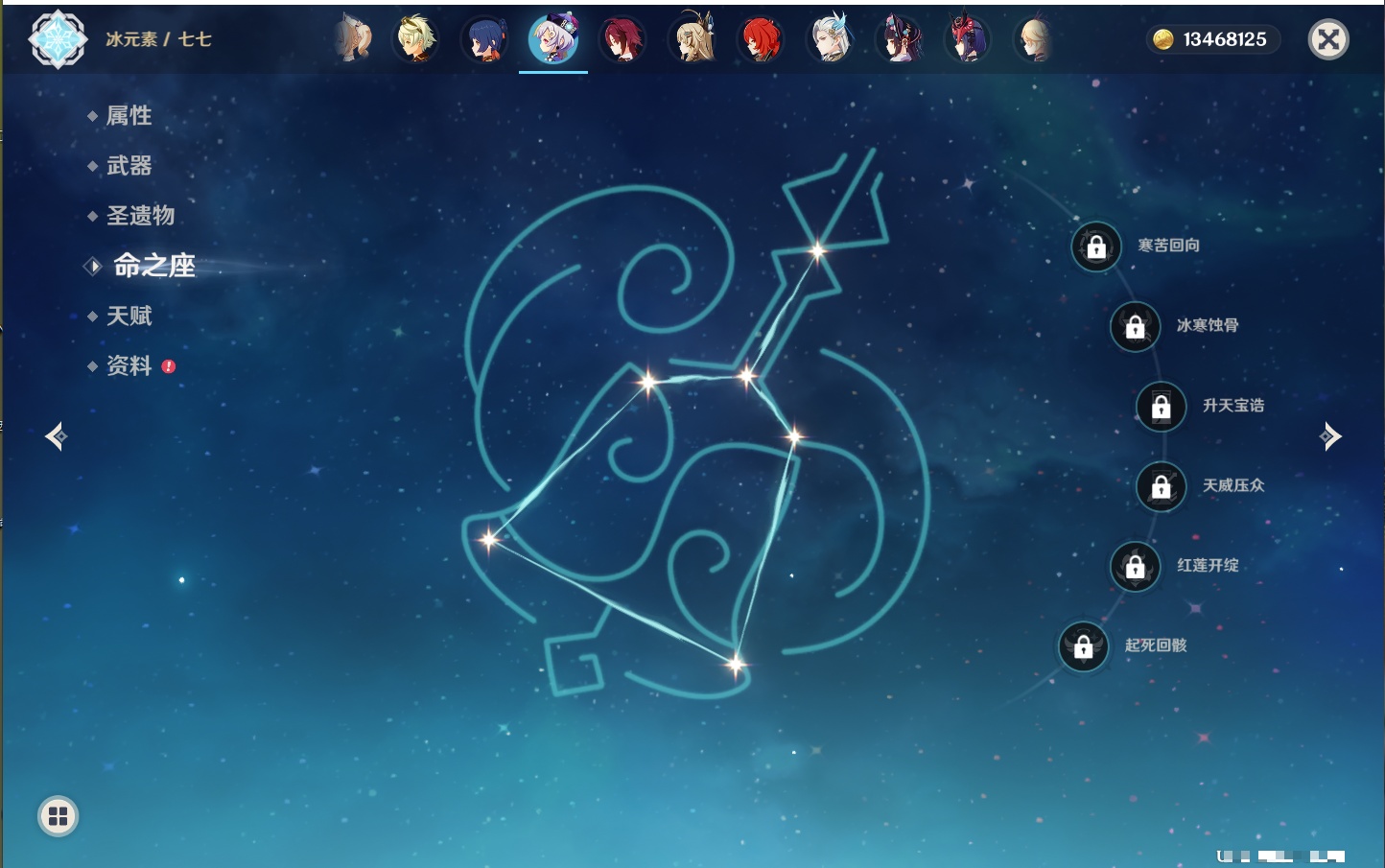1385x868 pixels.
Task: Click the 寒苦回向 constellation label
Action: point(1168,246)
